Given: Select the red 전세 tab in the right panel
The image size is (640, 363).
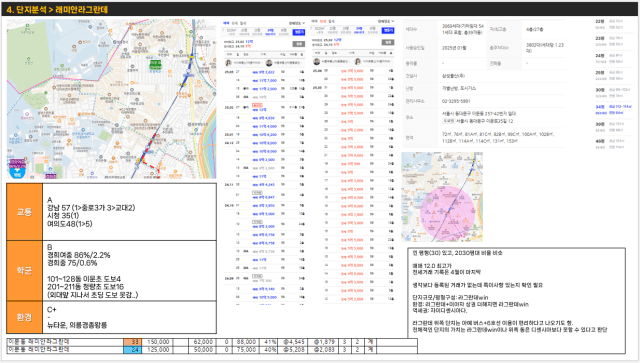Looking at the screenshot, I should click(x=323, y=21).
